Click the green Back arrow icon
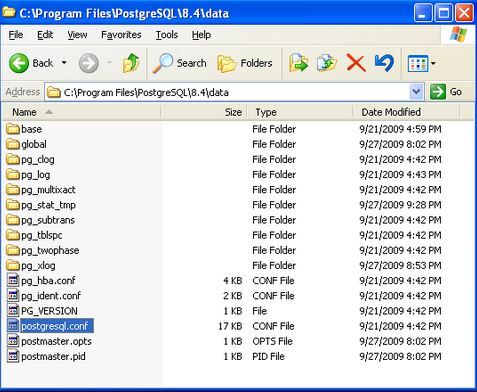The width and height of the screenshot is (477, 392). [x=19, y=63]
